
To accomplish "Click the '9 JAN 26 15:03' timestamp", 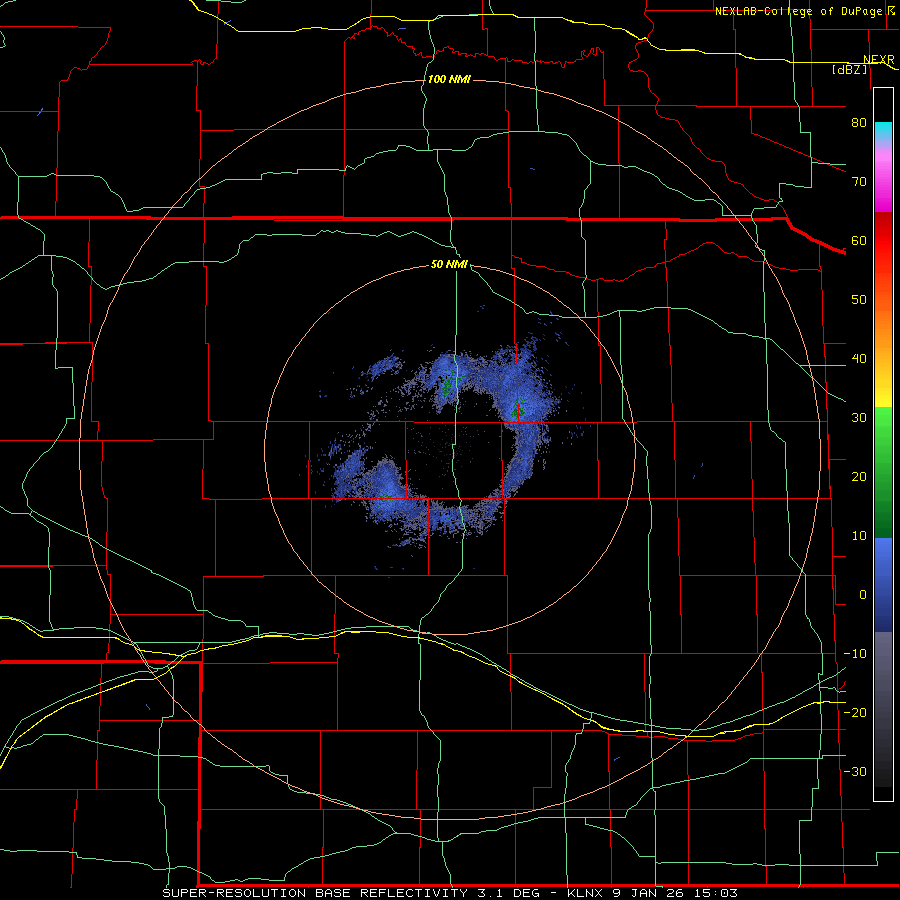I will click(x=674, y=893).
